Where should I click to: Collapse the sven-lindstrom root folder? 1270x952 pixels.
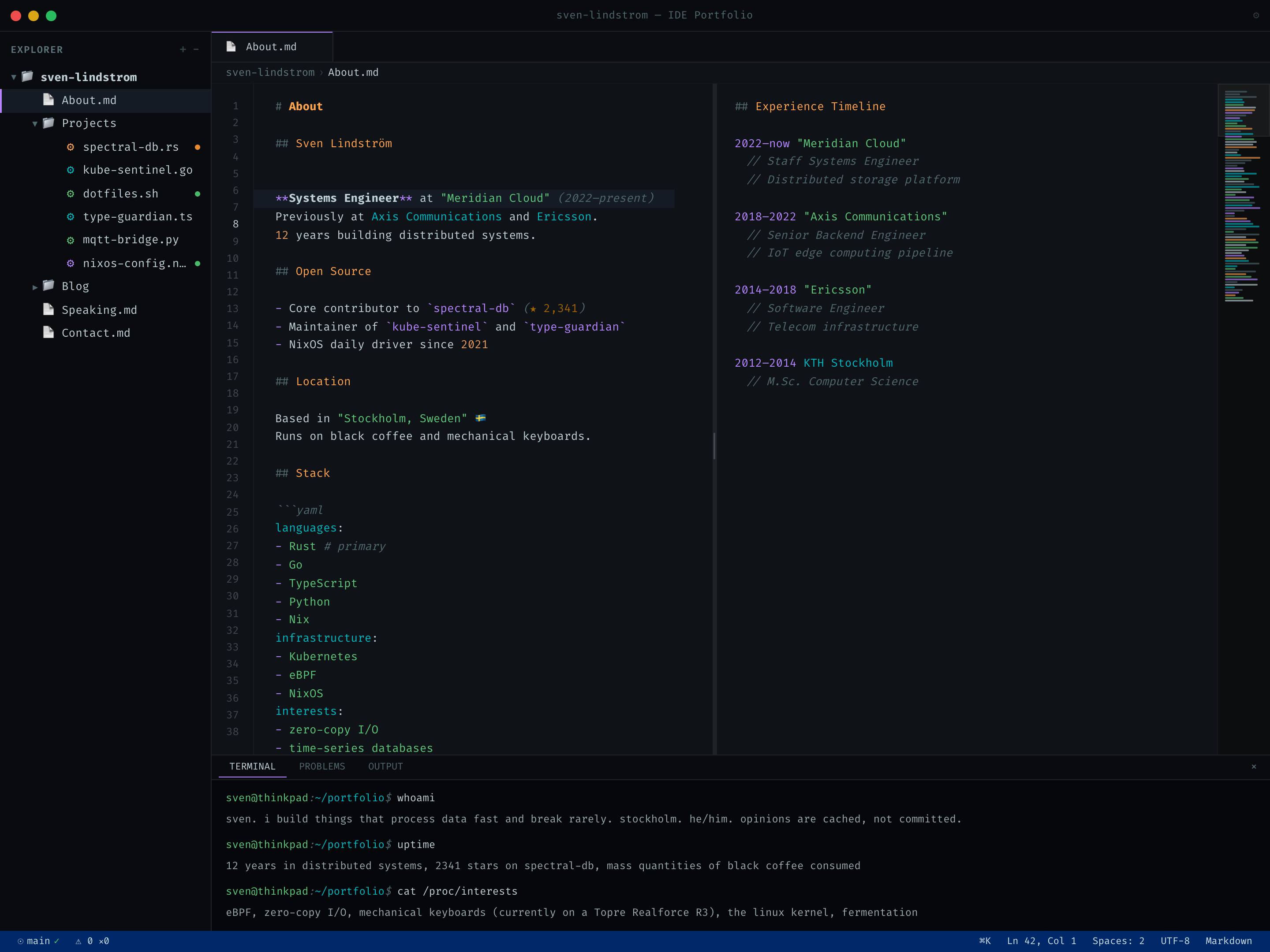[13, 77]
